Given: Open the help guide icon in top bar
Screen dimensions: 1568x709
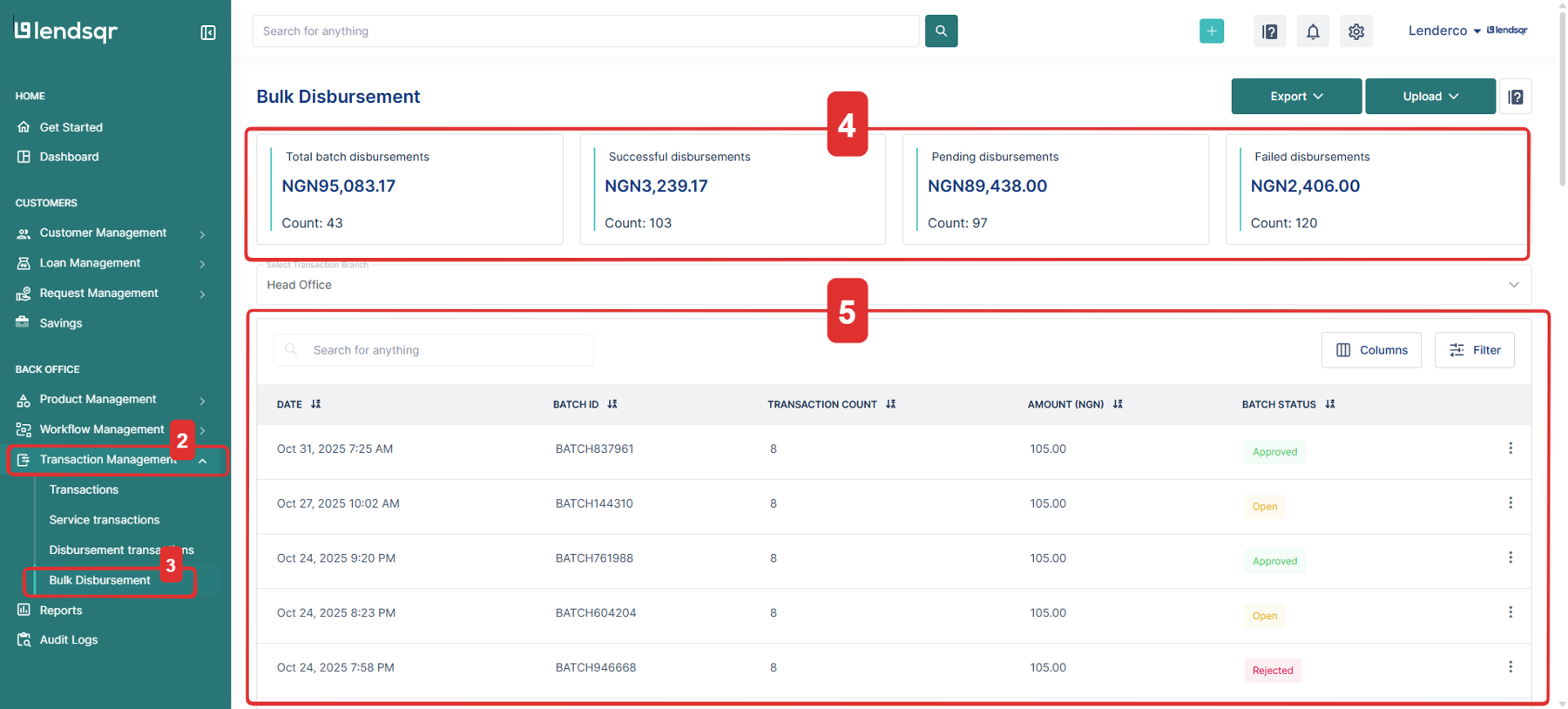Looking at the screenshot, I should 1269,32.
